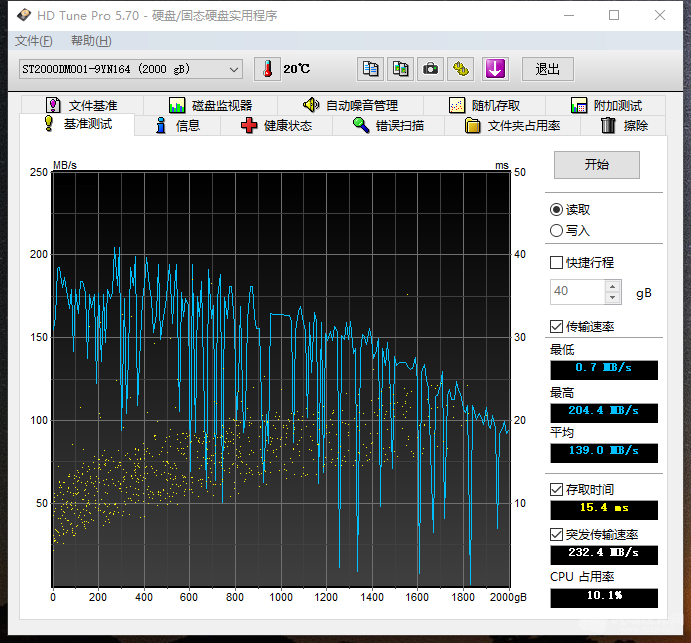The image size is (691, 643).
Task: Click the 15.4 ms access time value
Action: [x=604, y=510]
